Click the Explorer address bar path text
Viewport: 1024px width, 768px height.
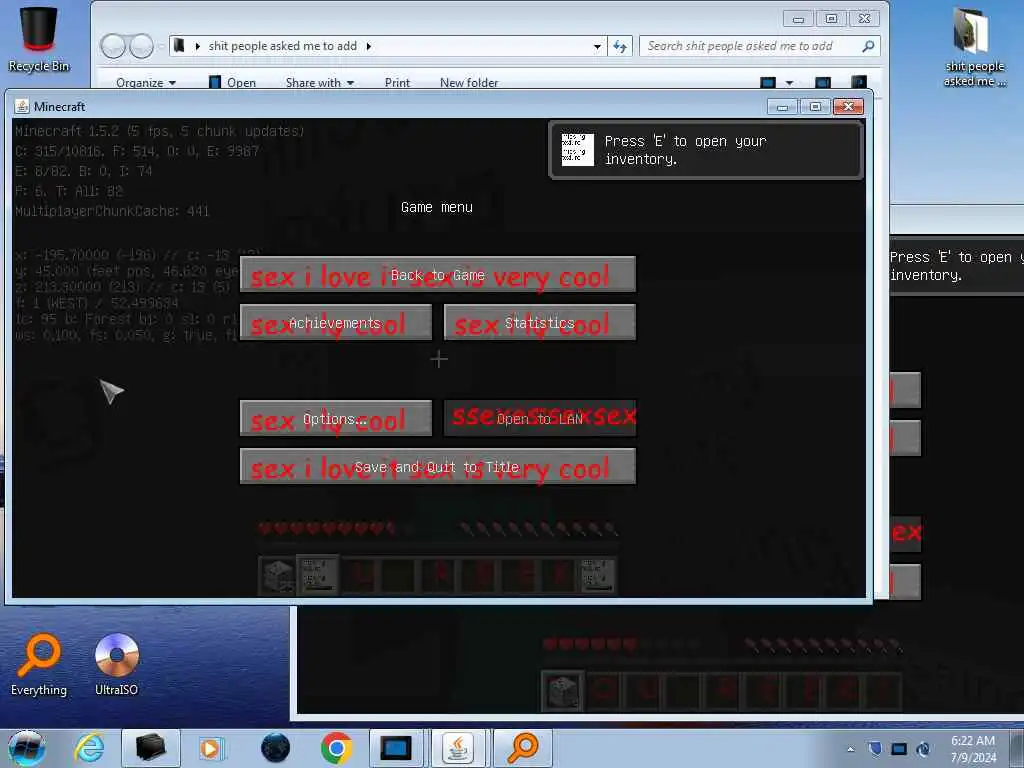click(283, 46)
